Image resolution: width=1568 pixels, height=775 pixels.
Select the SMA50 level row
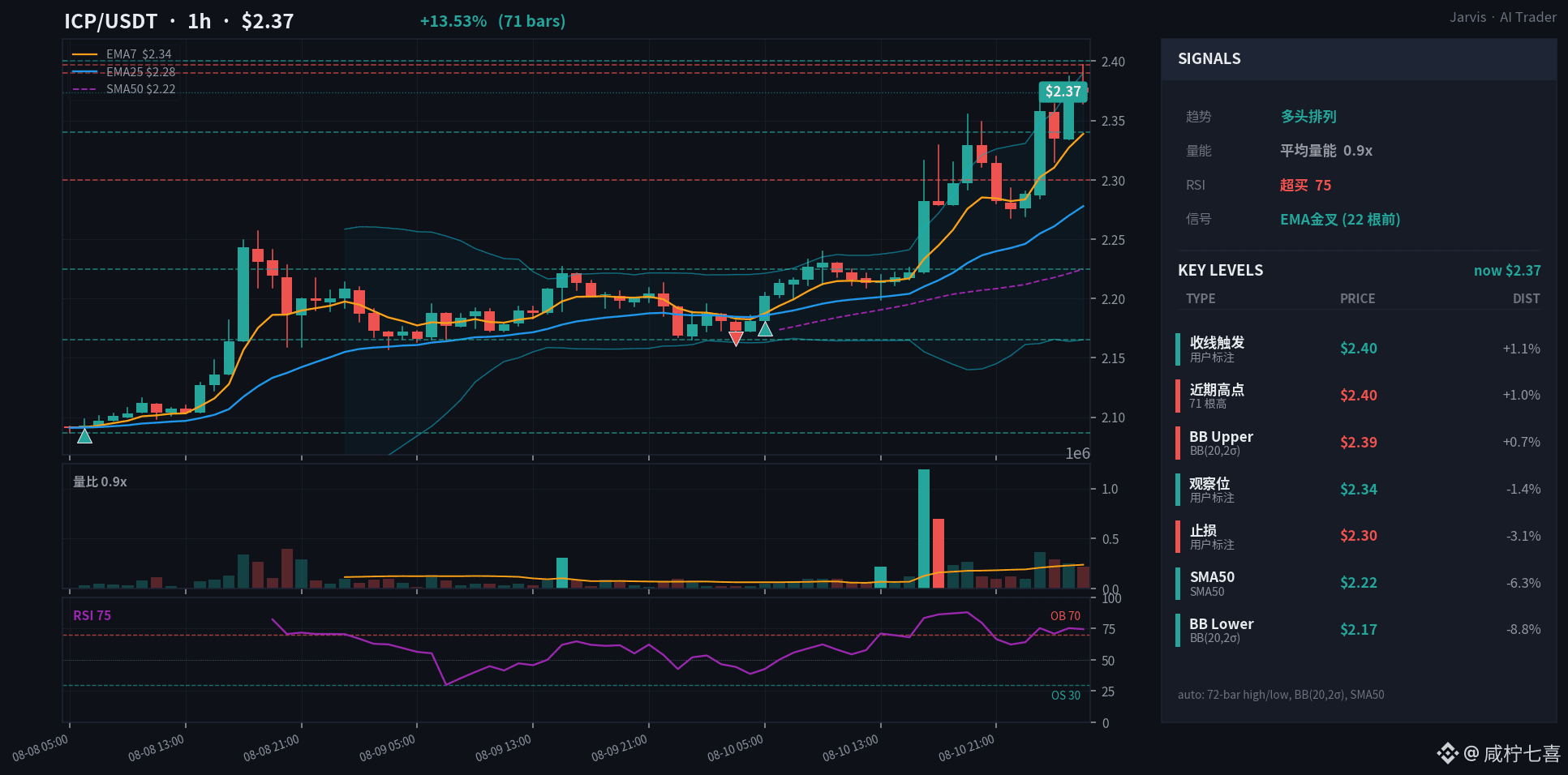coord(1359,583)
